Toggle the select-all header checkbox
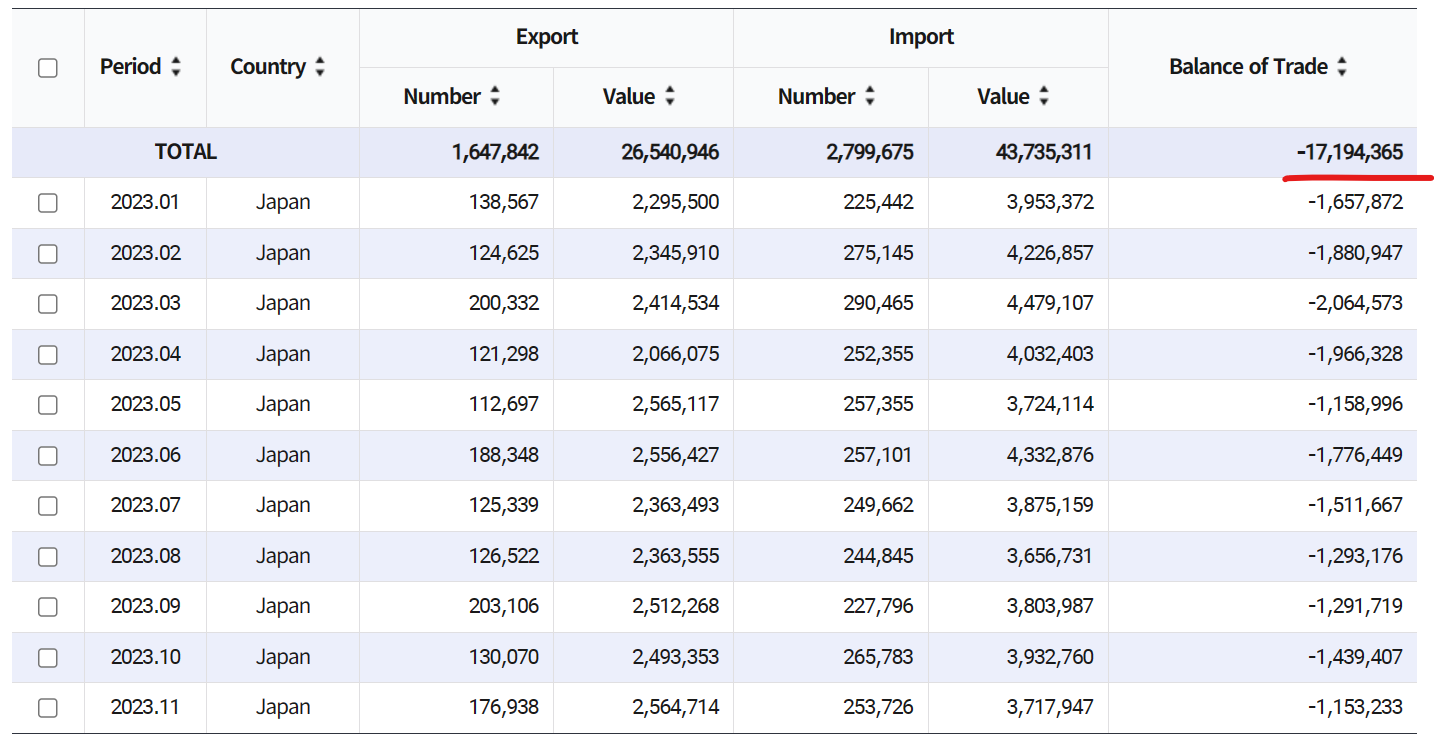This screenshot has height=742, width=1434. pos(48,68)
